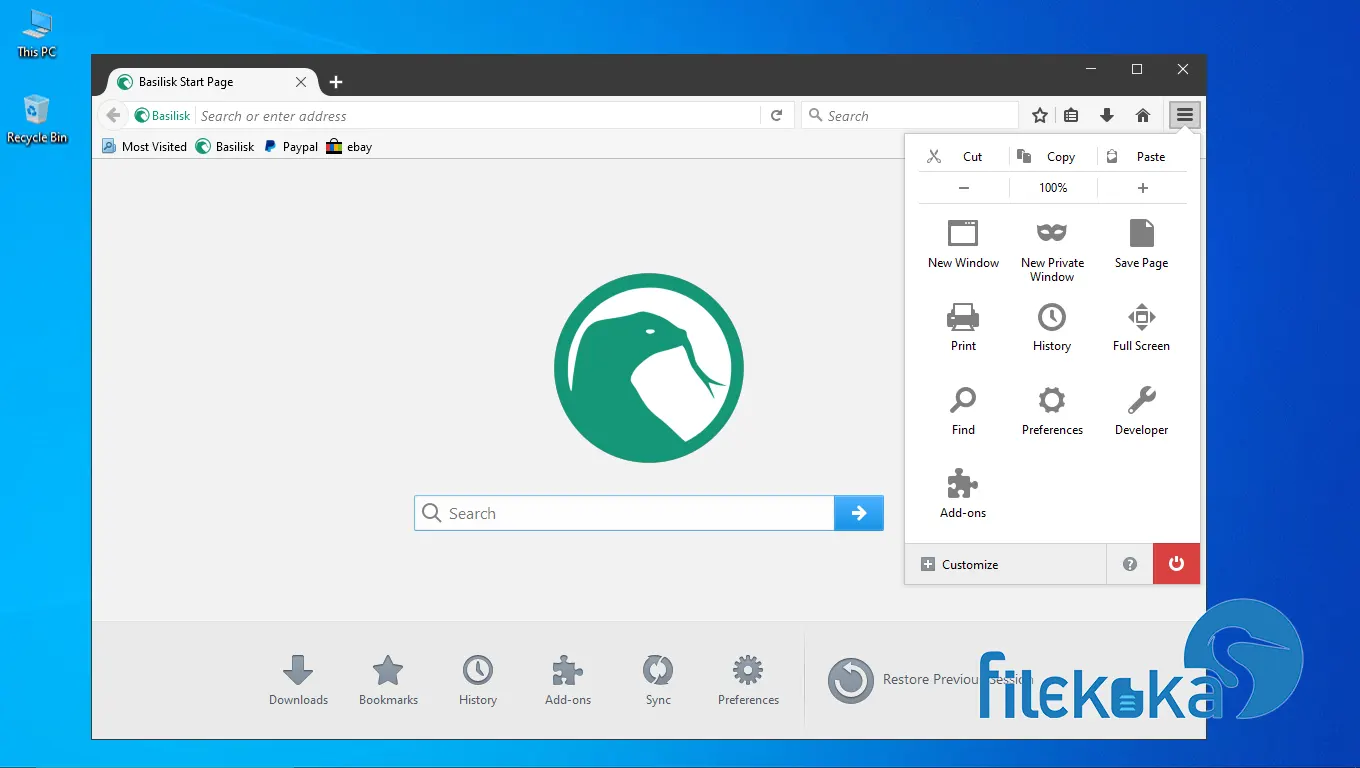Click Copy in the menu panel
The width and height of the screenshot is (1360, 768).
(x=1052, y=157)
